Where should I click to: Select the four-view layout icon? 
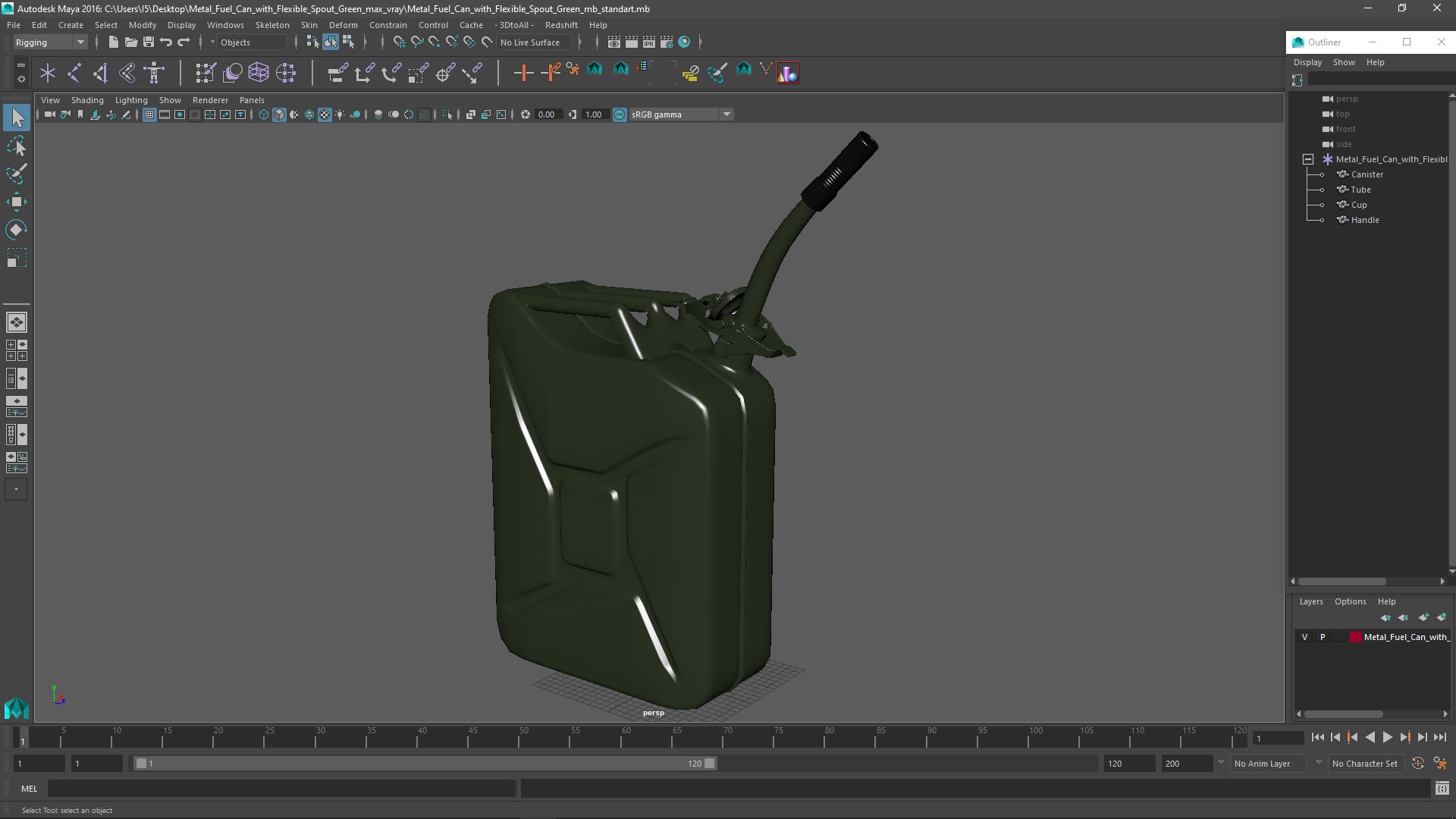click(x=17, y=350)
